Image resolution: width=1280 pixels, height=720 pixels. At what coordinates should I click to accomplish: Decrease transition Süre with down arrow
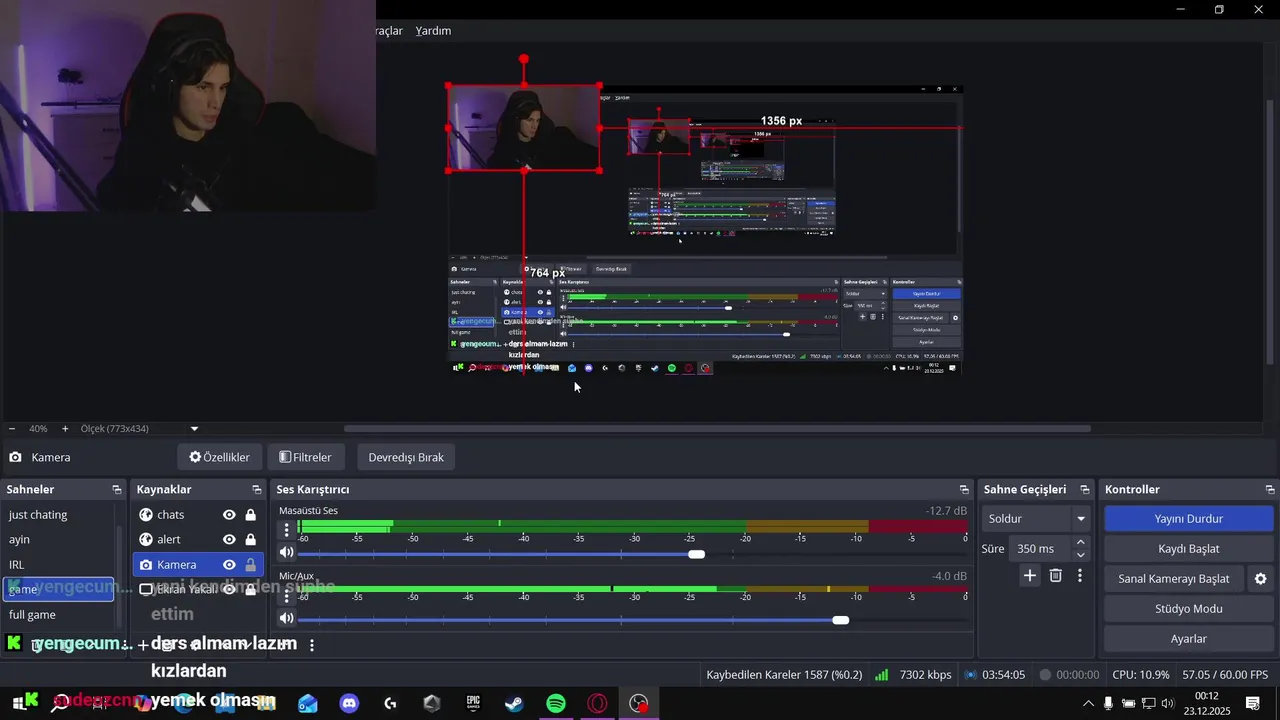1080,555
